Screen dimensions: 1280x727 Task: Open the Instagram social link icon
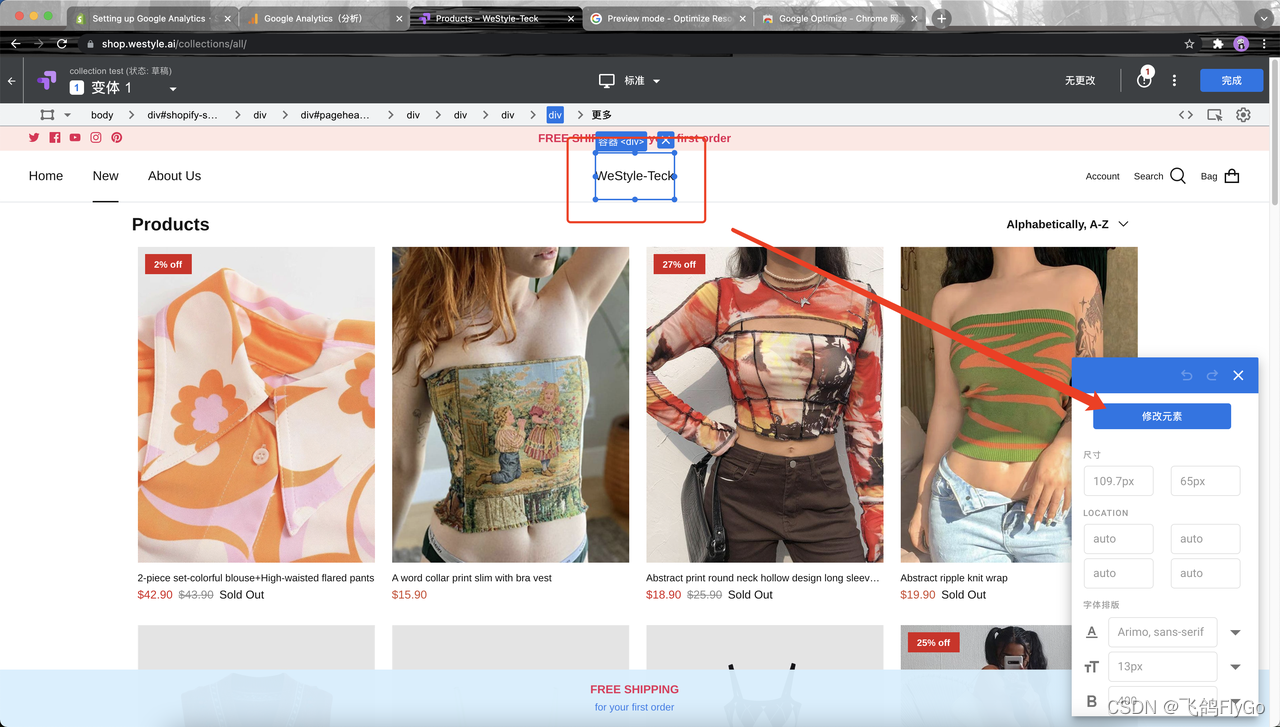point(96,138)
